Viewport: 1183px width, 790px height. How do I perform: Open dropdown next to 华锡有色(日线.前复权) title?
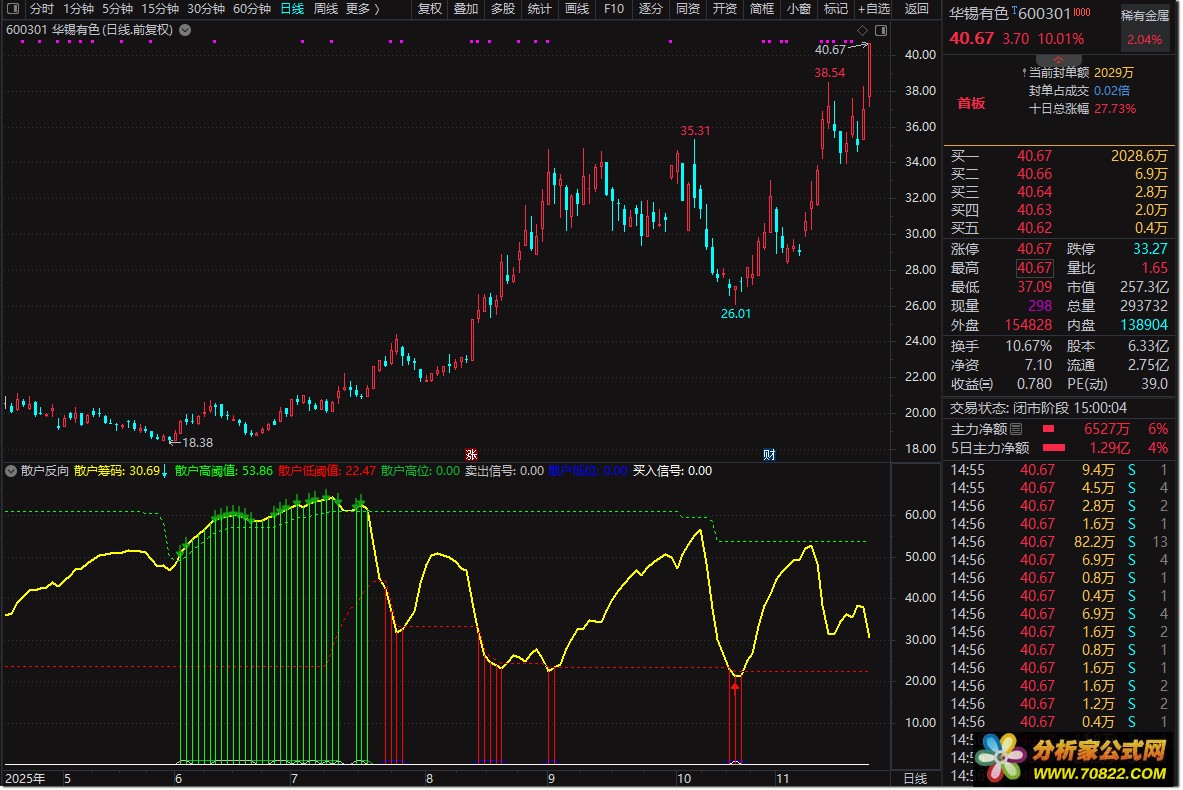(x=185, y=30)
